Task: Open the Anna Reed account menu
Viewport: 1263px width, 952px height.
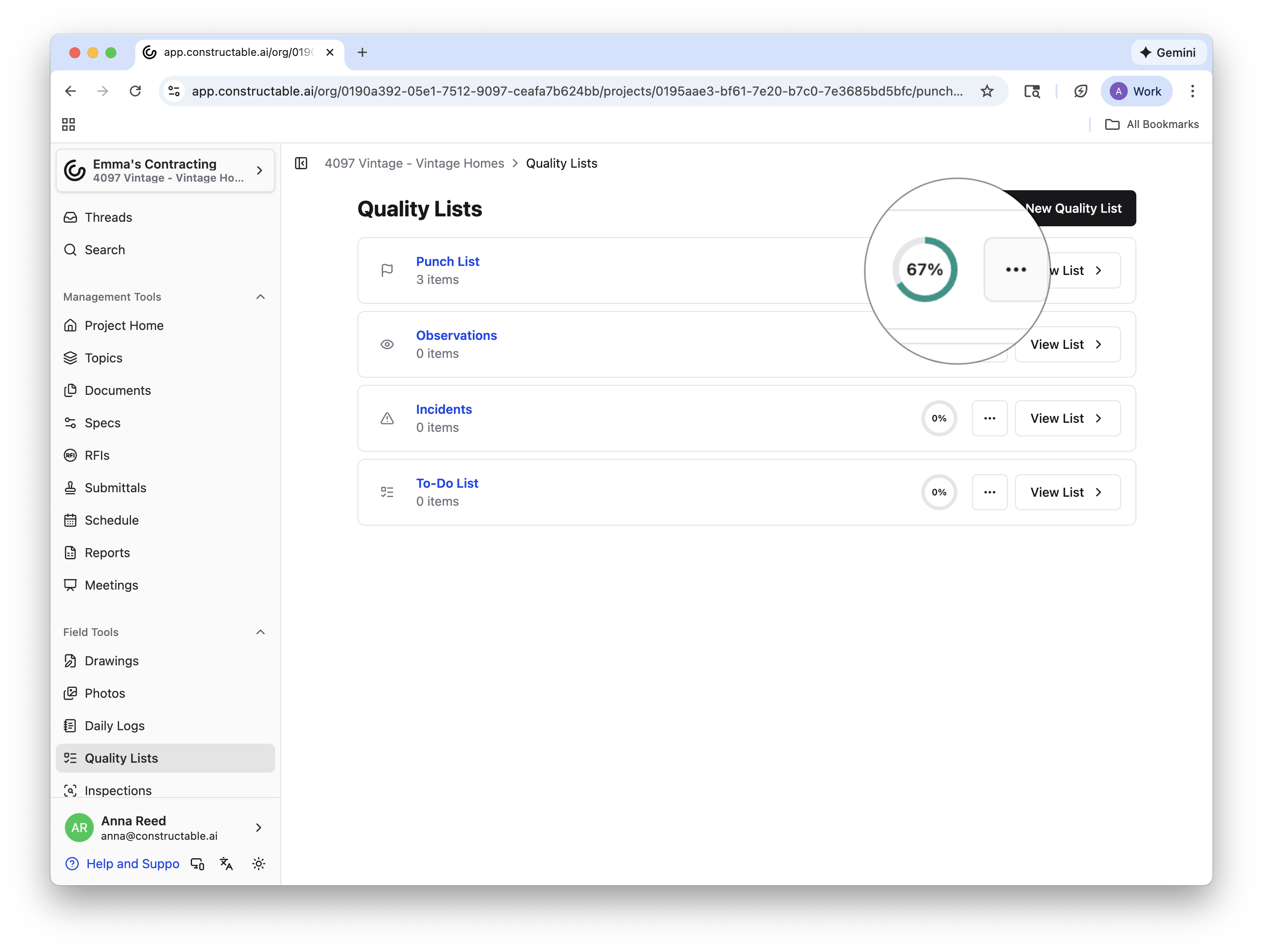Action: (165, 828)
